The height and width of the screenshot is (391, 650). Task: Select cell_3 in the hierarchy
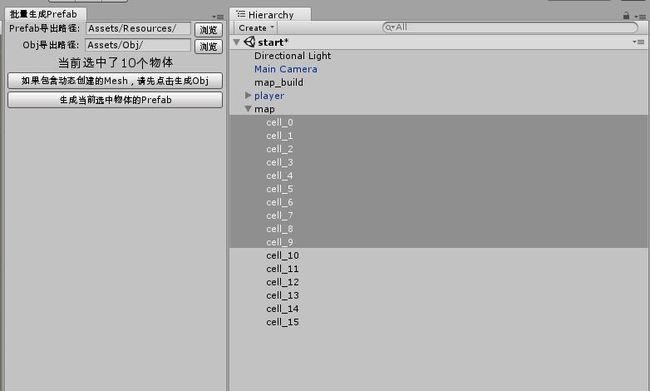tap(439, 162)
